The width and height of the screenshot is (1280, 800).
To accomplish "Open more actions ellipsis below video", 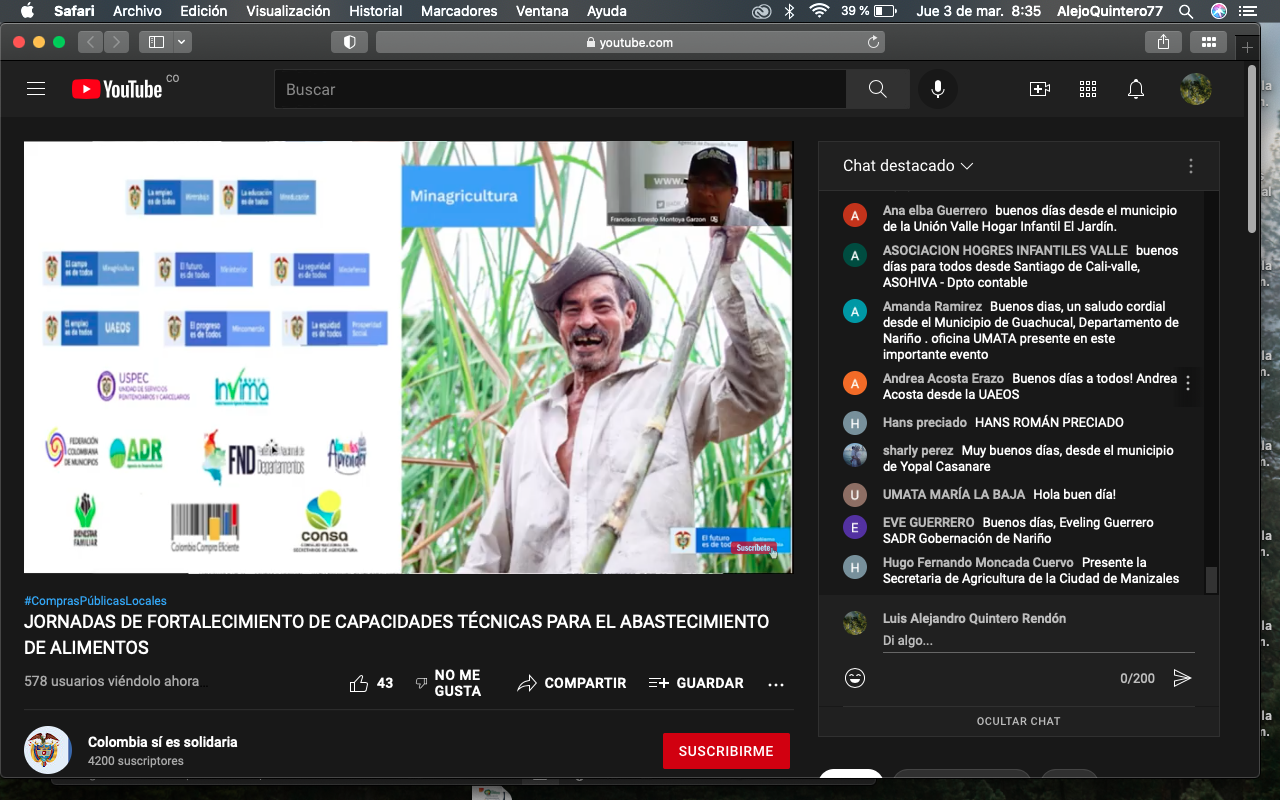I will pos(776,684).
